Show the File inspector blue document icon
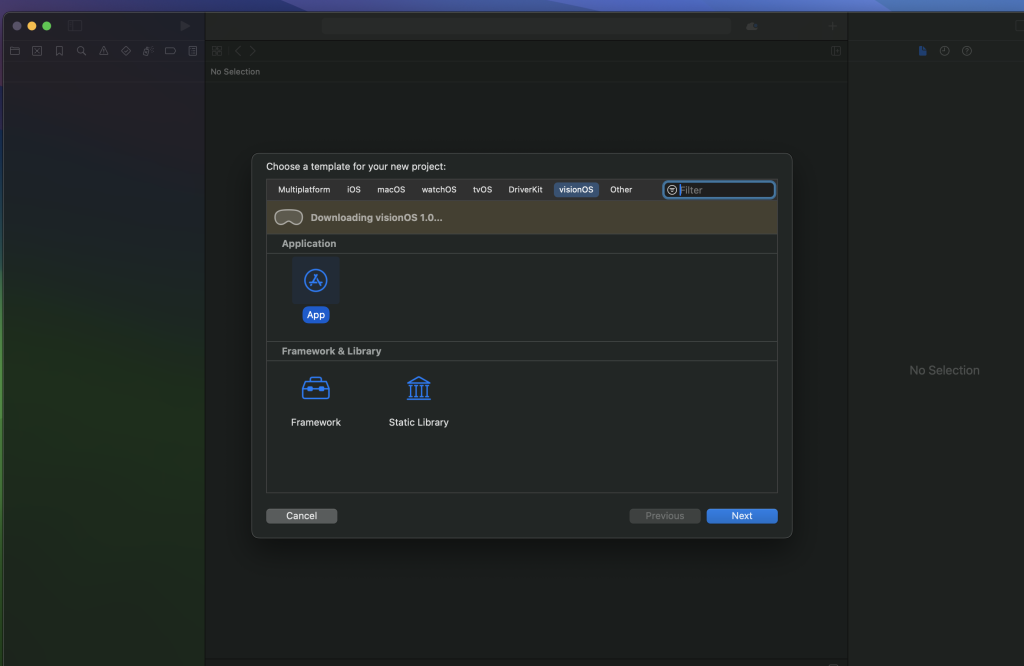 pyautogui.click(x=921, y=50)
